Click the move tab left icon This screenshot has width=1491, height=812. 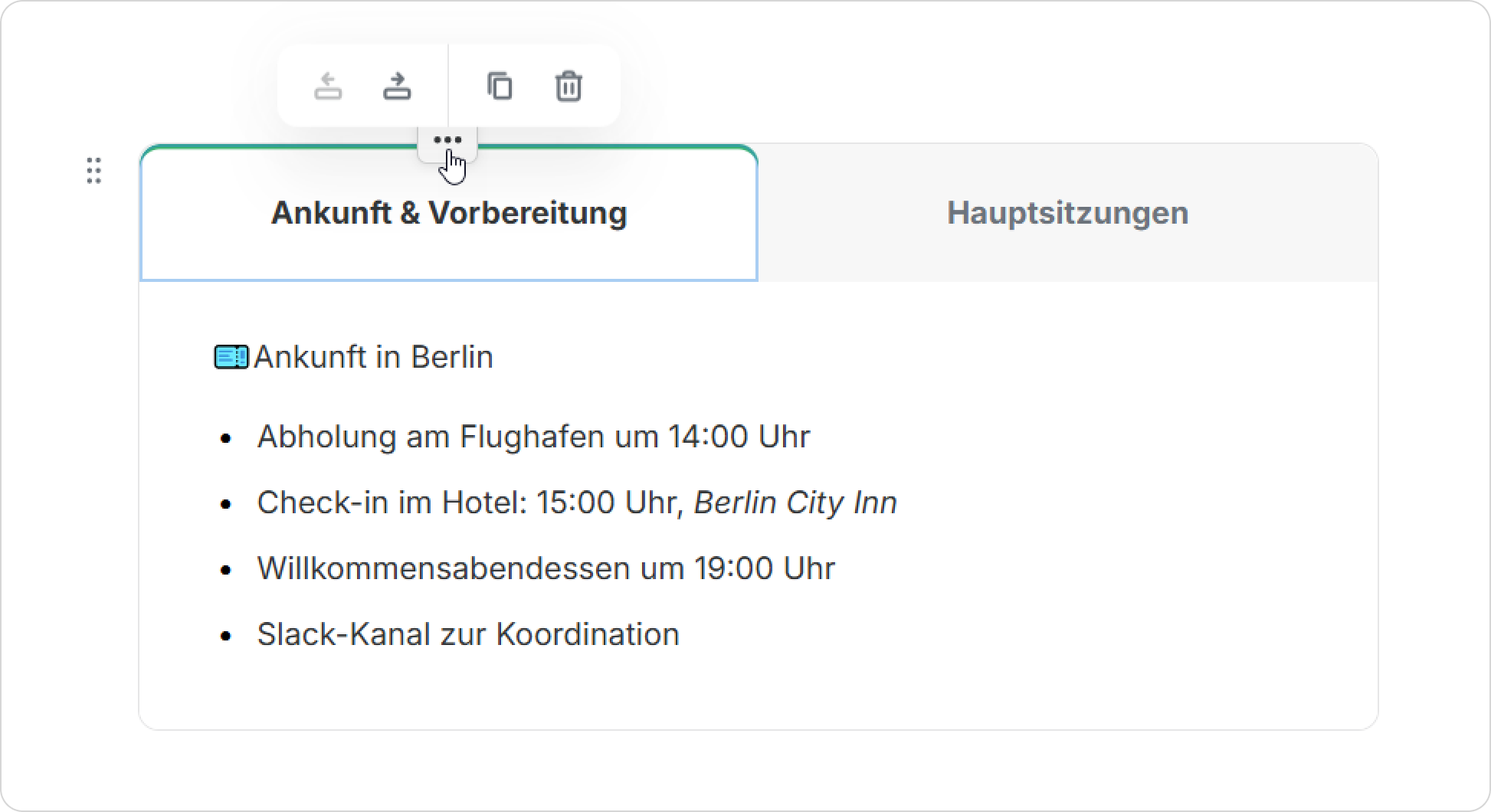pyautogui.click(x=328, y=86)
